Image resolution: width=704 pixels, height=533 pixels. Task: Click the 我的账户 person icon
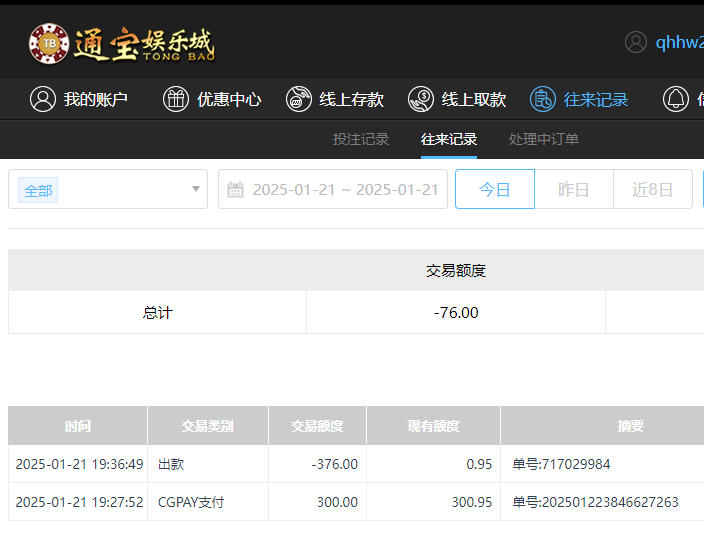click(x=43, y=99)
